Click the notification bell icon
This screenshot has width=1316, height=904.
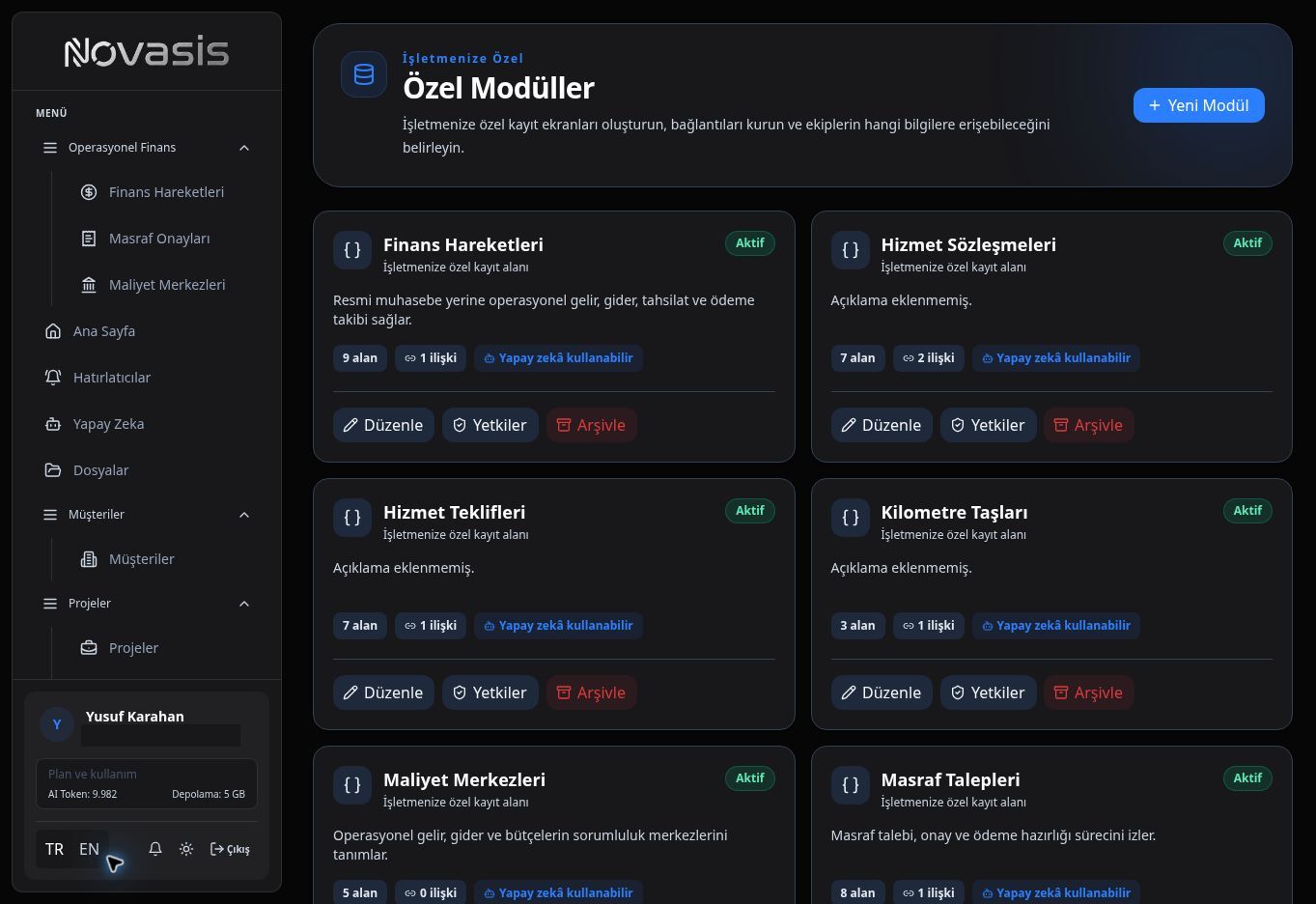pyautogui.click(x=155, y=849)
